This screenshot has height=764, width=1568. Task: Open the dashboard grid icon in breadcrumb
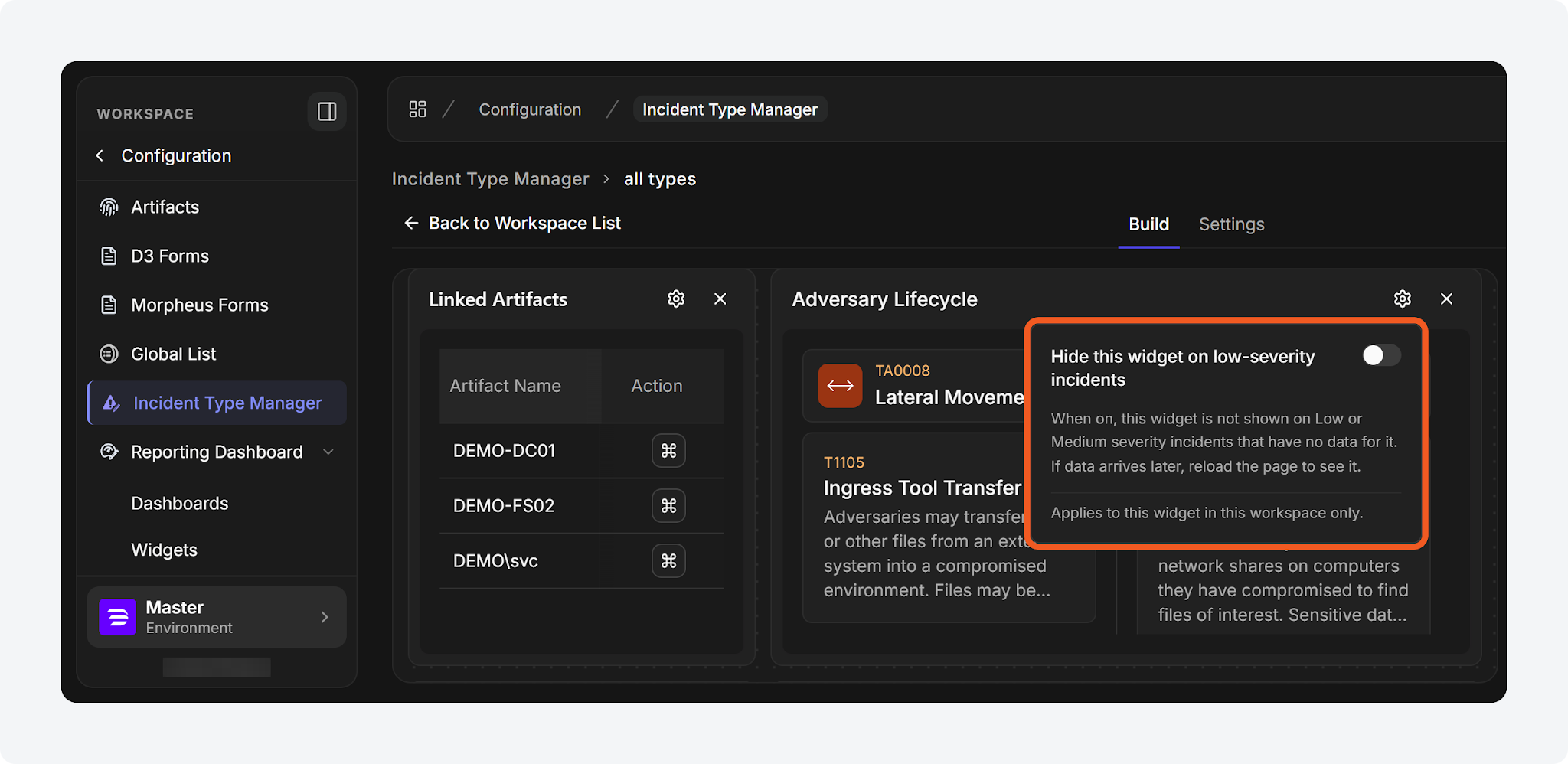tap(417, 109)
